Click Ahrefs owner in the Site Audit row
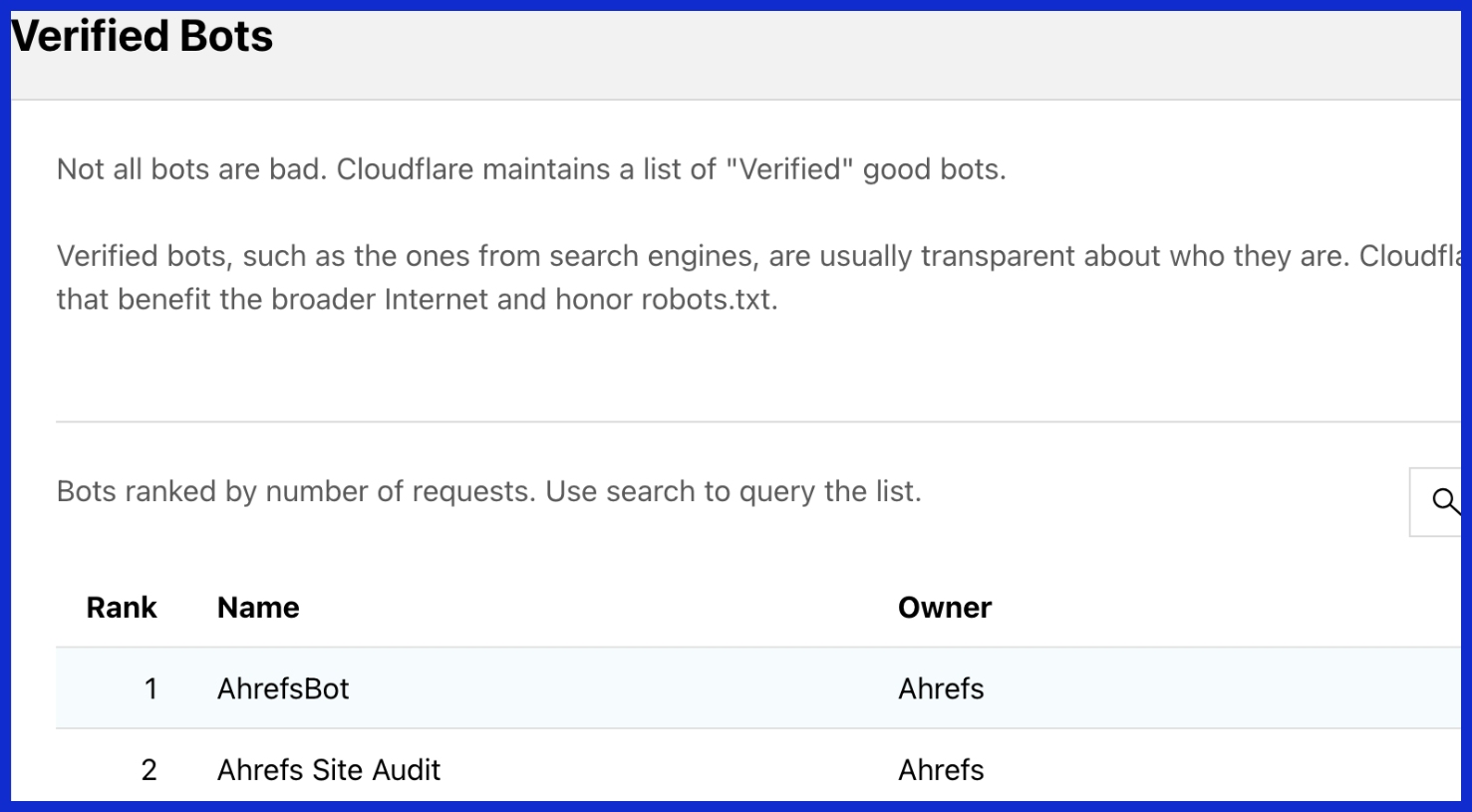The width and height of the screenshot is (1472, 812). coord(941,769)
